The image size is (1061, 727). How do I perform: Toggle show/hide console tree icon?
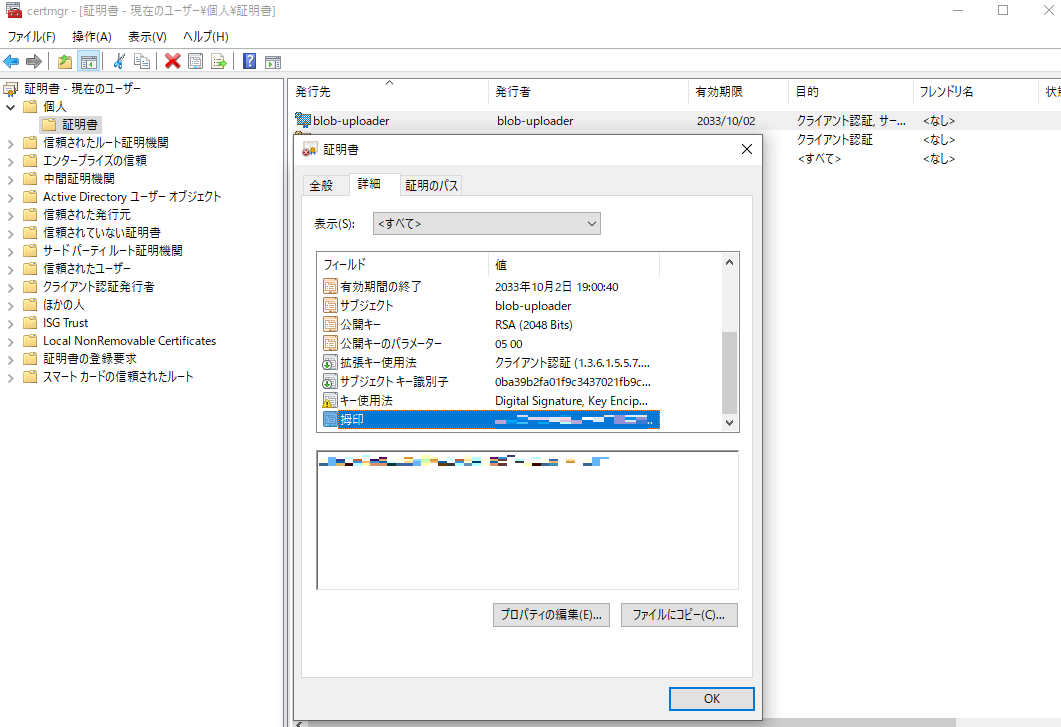[x=88, y=62]
